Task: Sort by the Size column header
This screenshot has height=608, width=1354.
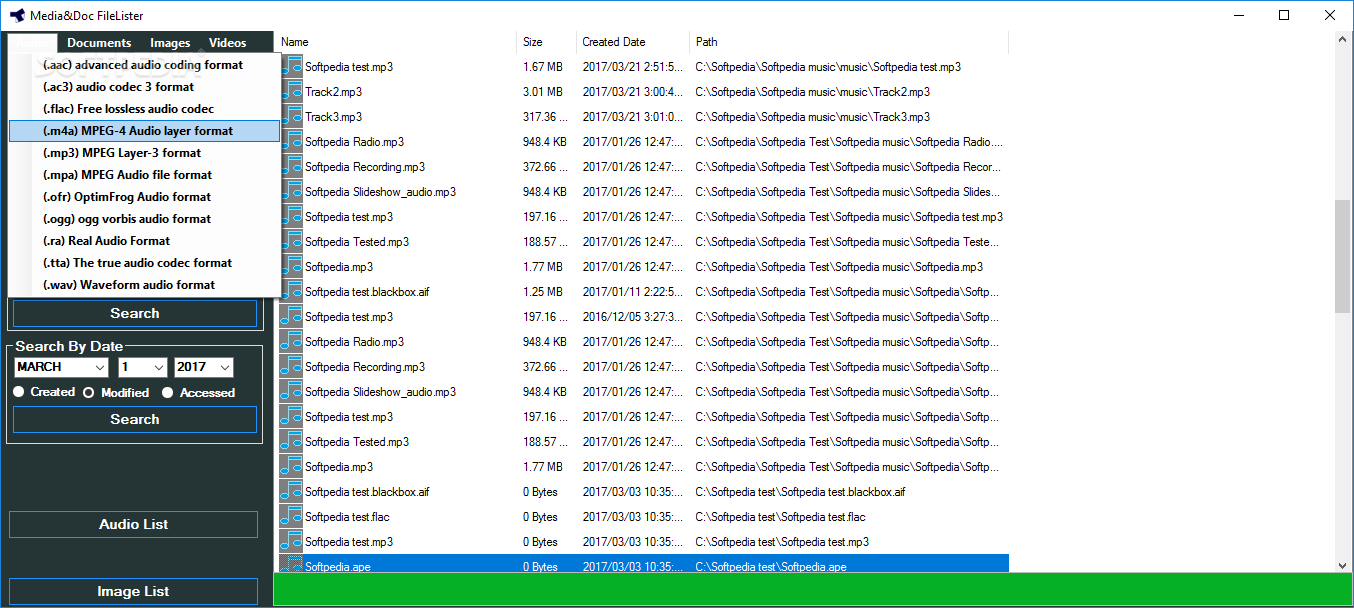Action: (x=546, y=42)
